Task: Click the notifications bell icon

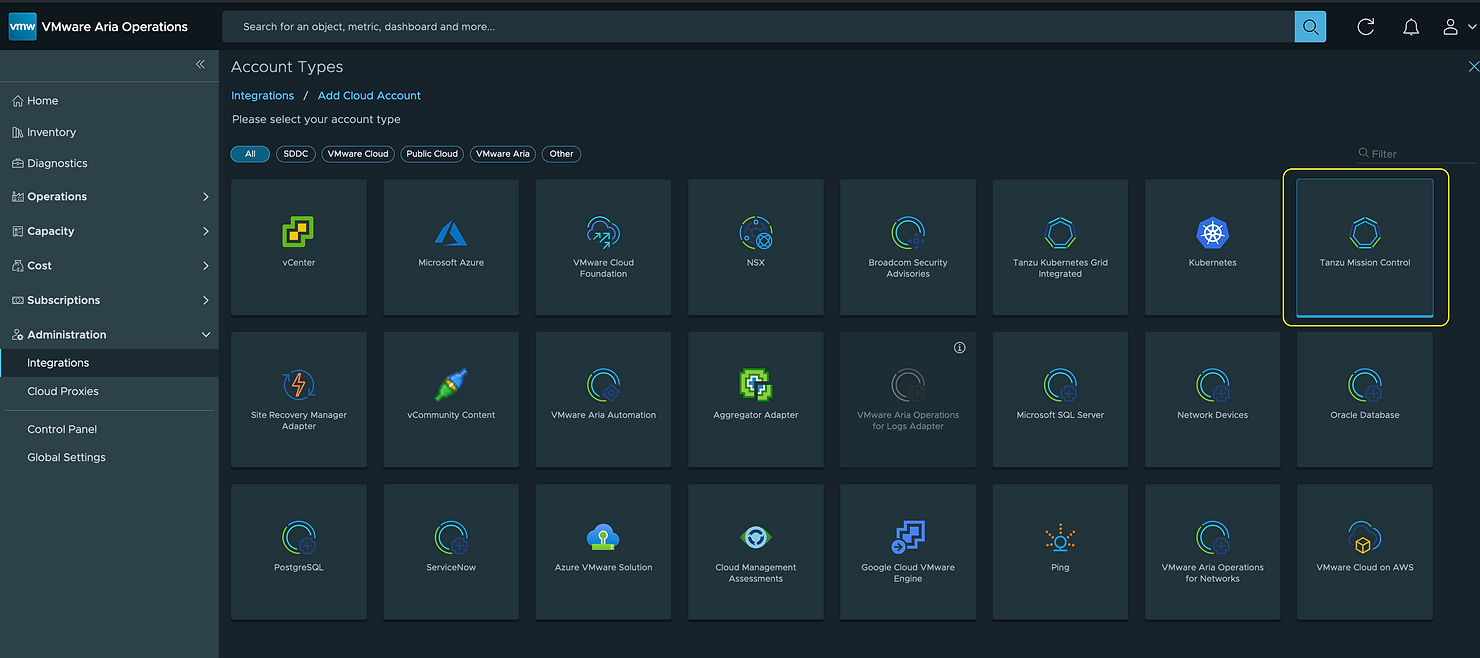Action: coord(1410,27)
